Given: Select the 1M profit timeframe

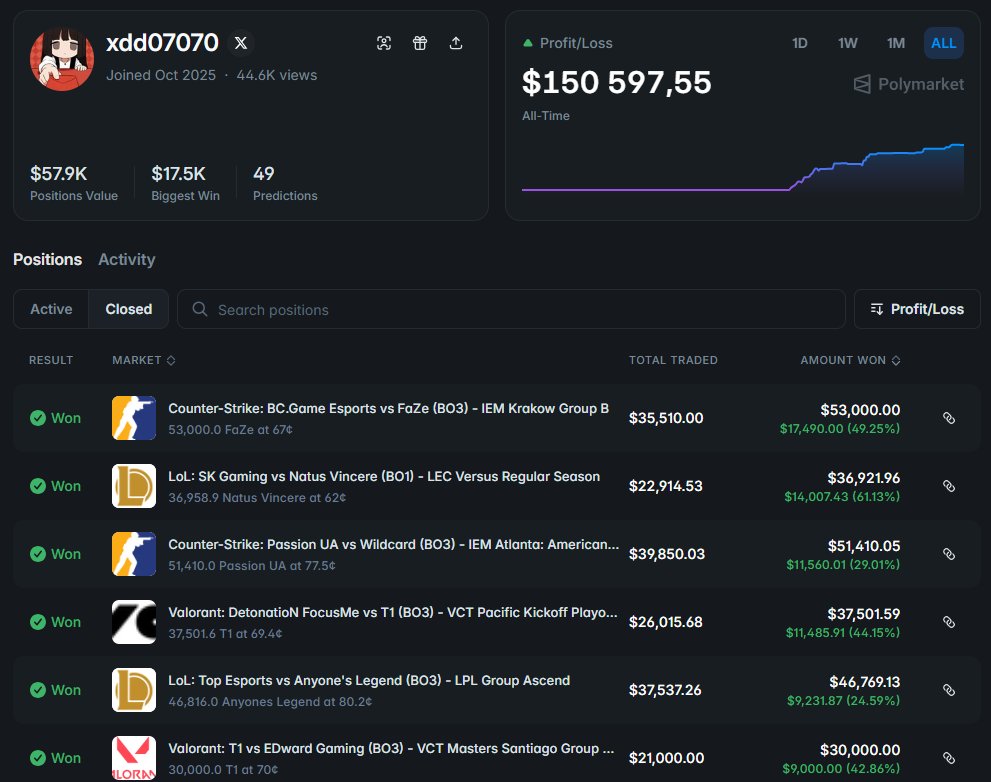Looking at the screenshot, I should pyautogui.click(x=896, y=43).
